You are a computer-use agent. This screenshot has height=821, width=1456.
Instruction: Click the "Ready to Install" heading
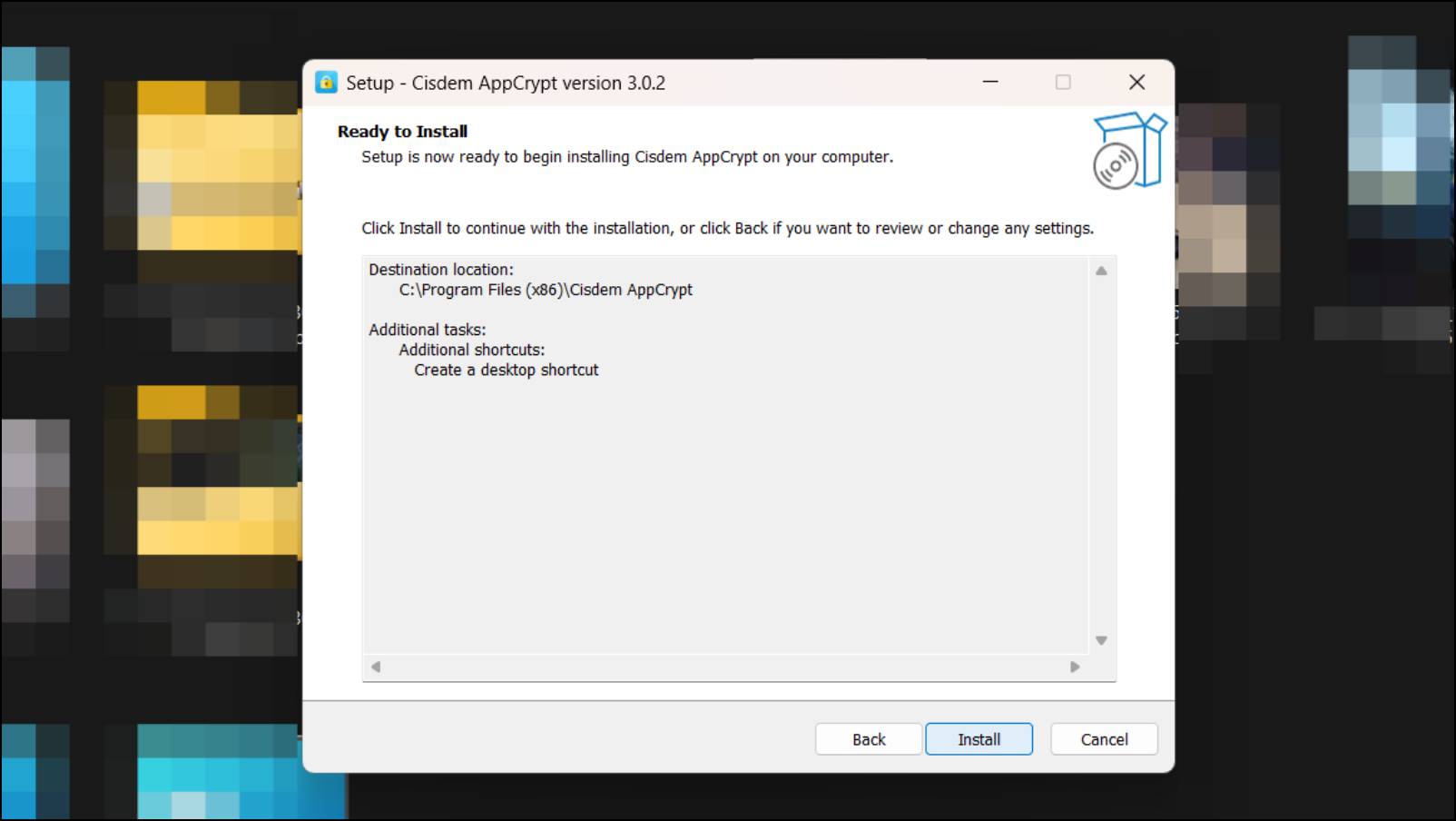coord(402,132)
